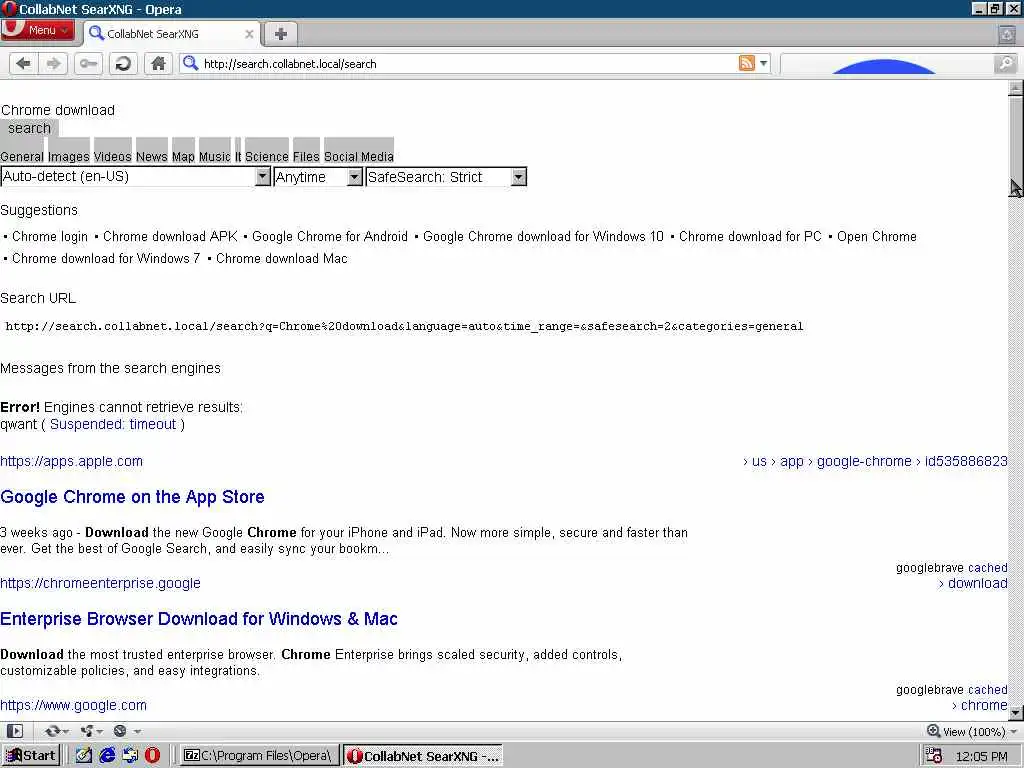Viewport: 1024px width, 768px height.
Task: Open cached link for Enterprise Browser result
Action: click(x=987, y=690)
